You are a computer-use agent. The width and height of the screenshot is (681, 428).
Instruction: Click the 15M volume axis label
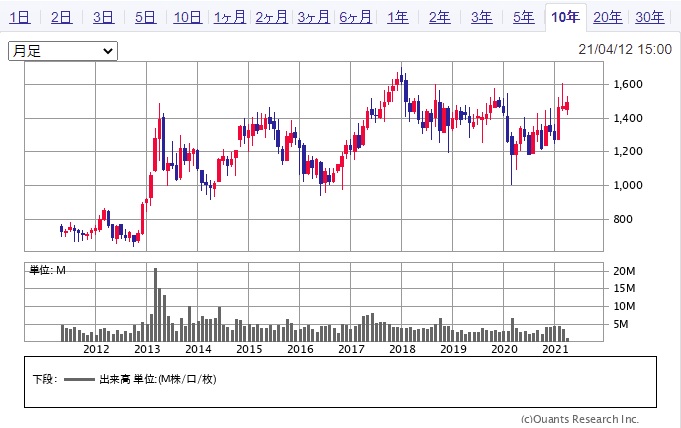[624, 289]
